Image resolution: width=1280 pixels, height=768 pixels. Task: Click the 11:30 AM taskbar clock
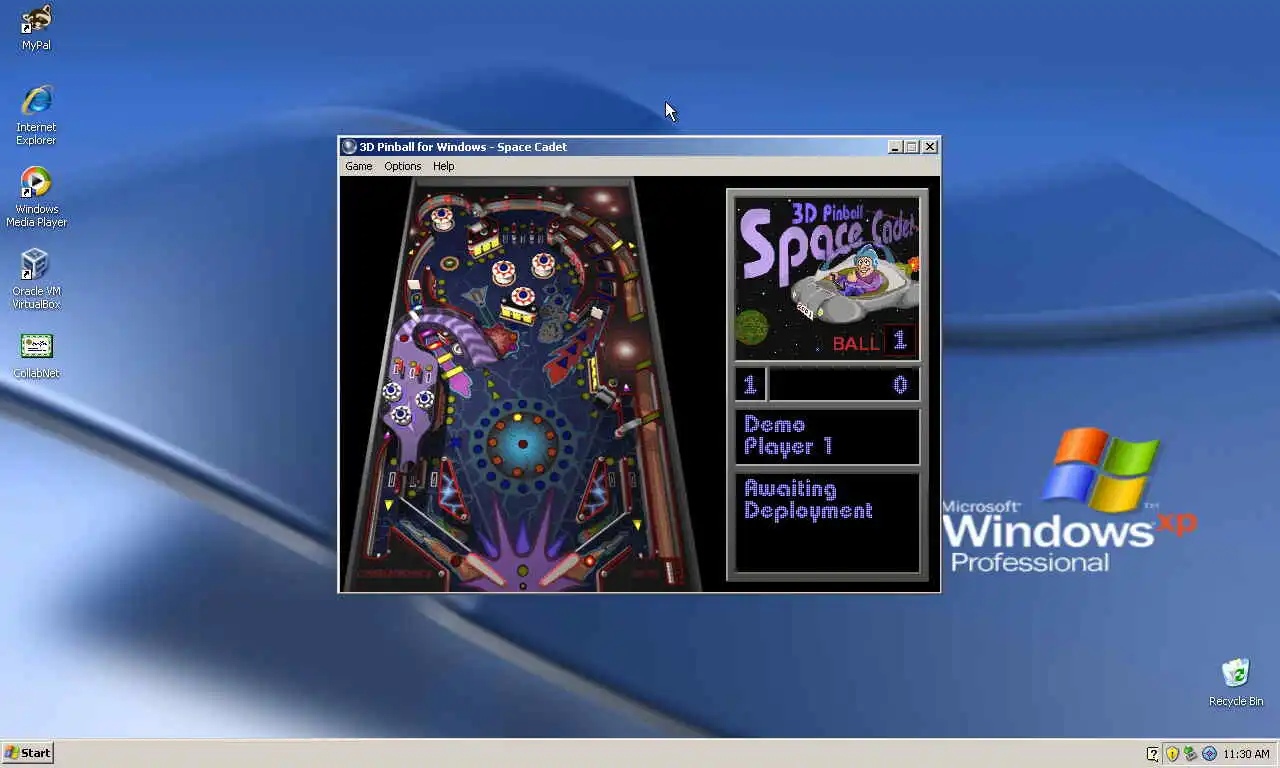point(1246,754)
